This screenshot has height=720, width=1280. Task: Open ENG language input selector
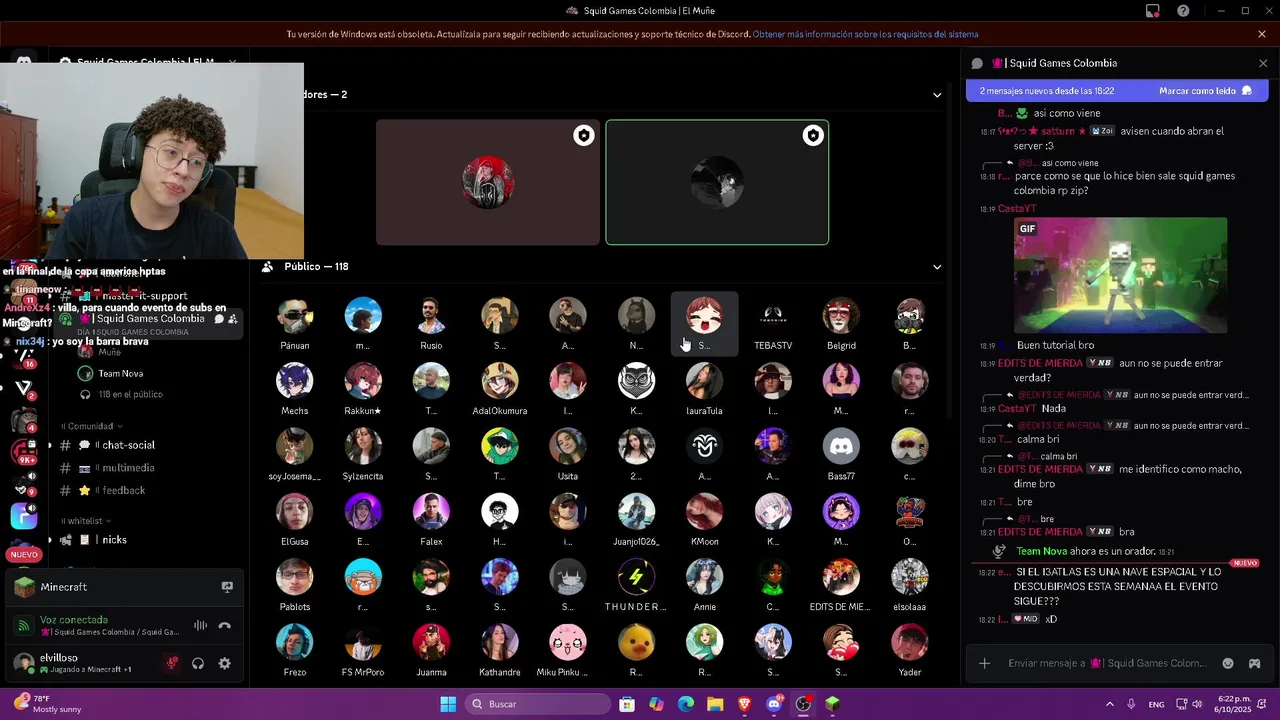point(1156,704)
